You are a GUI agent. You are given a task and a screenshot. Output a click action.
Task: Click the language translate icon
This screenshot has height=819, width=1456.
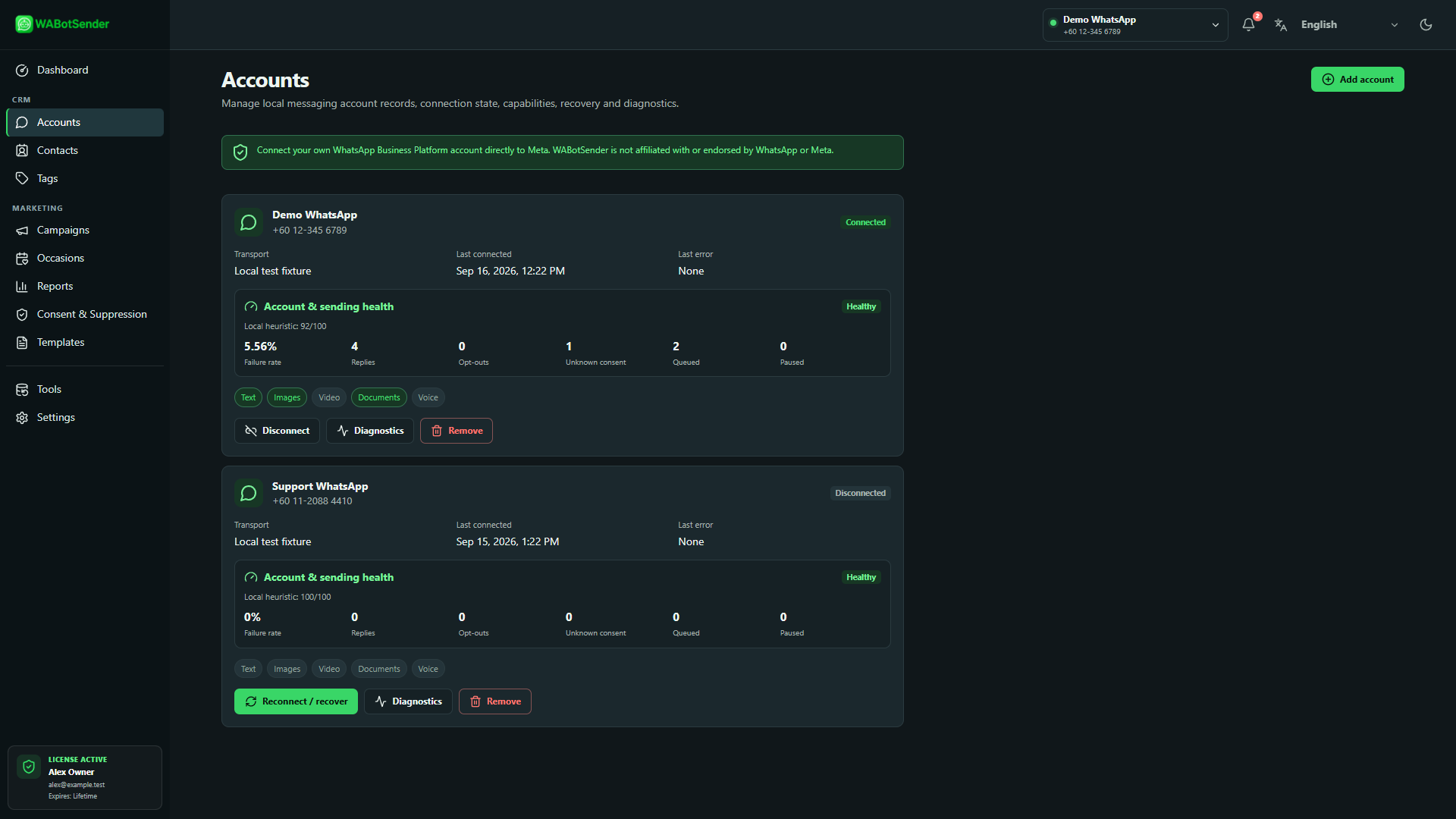pyautogui.click(x=1281, y=25)
